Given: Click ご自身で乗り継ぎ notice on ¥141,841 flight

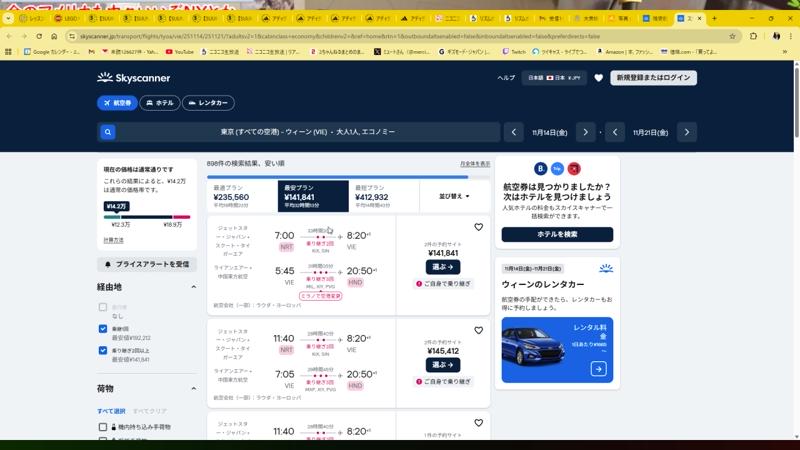Looking at the screenshot, I should pyautogui.click(x=443, y=284).
